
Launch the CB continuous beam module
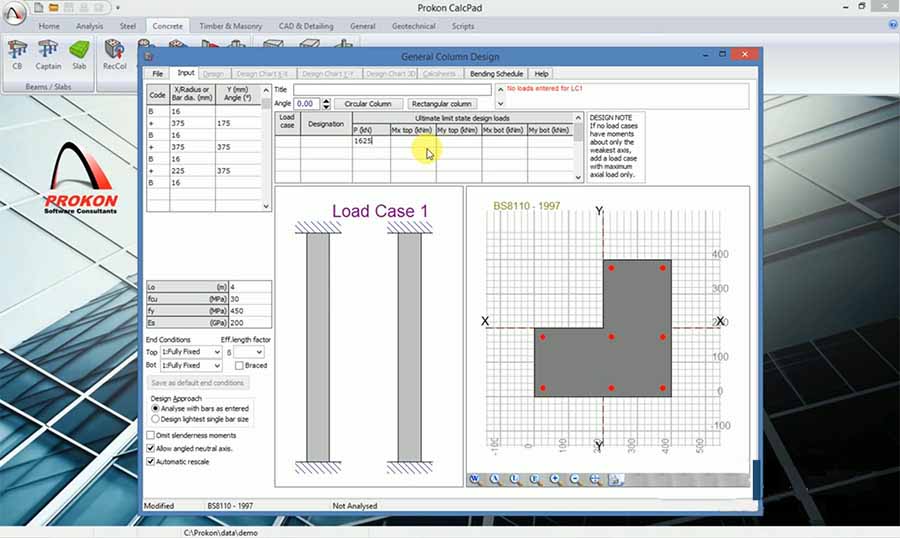17,55
